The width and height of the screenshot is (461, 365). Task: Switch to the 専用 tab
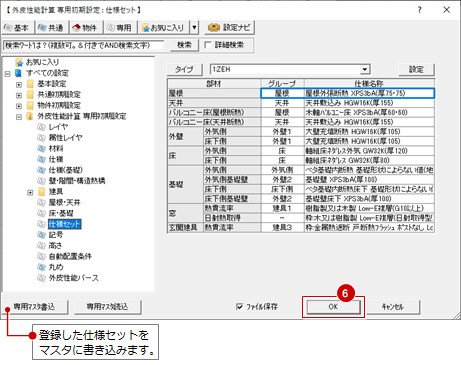click(x=120, y=28)
